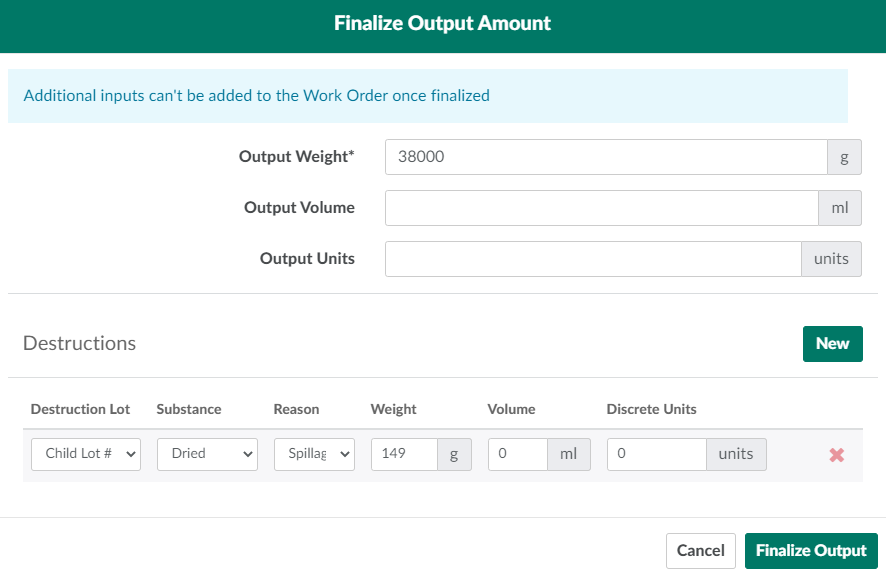Edit the destruction Weight value 149

[404, 454]
